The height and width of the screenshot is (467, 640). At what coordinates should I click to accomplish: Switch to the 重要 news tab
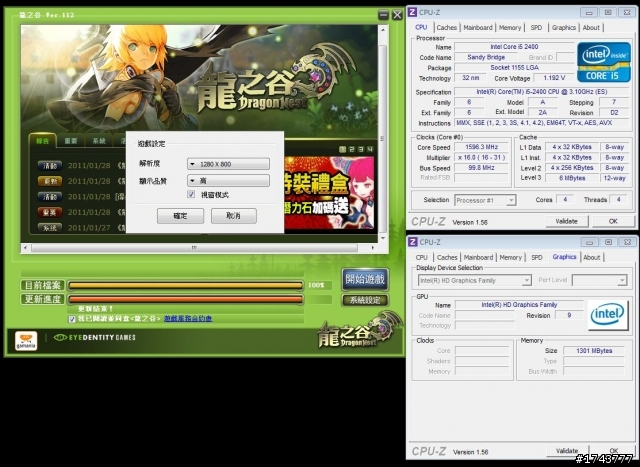pyautogui.click(x=71, y=141)
